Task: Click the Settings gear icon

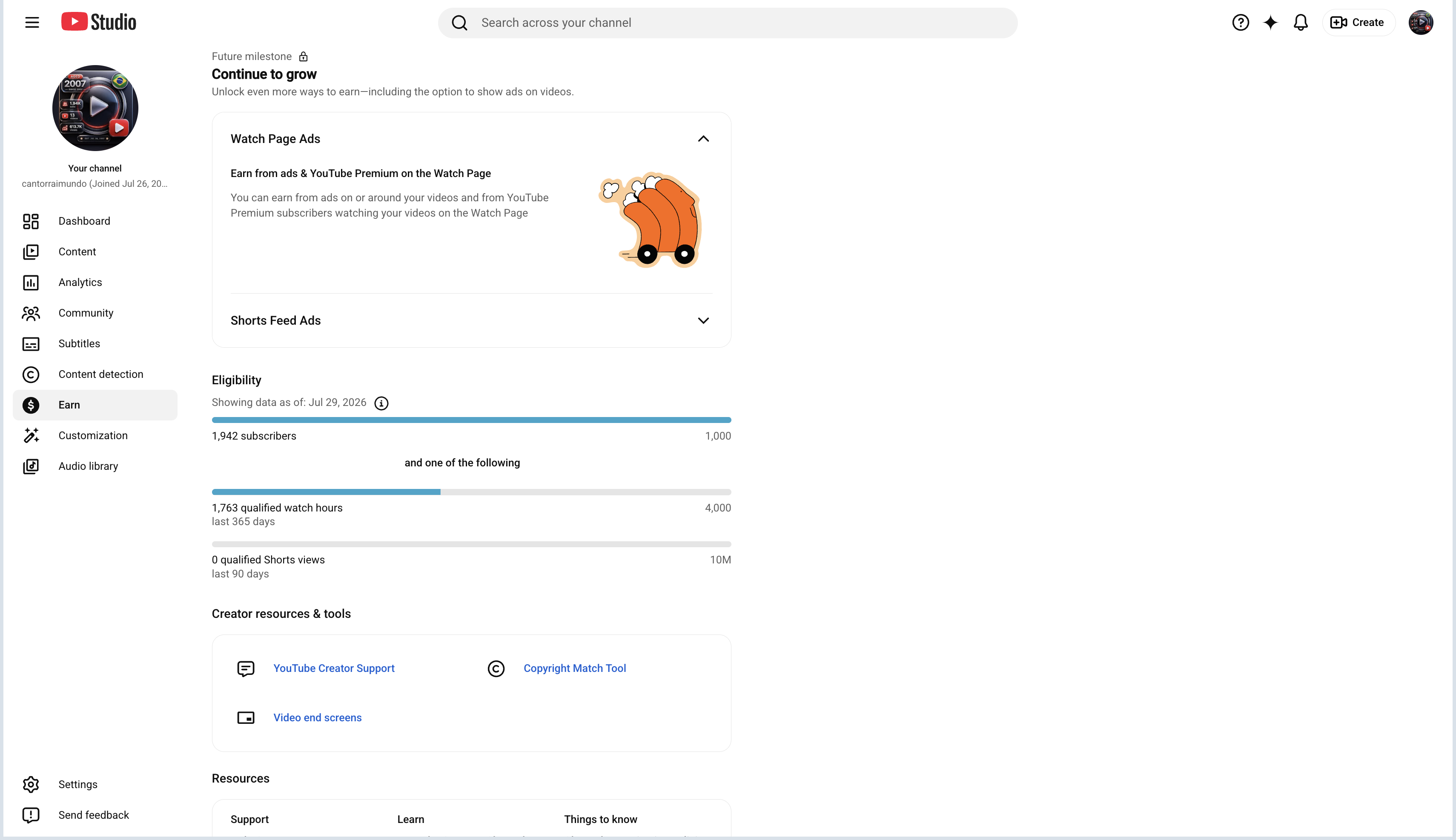Action: click(x=31, y=784)
